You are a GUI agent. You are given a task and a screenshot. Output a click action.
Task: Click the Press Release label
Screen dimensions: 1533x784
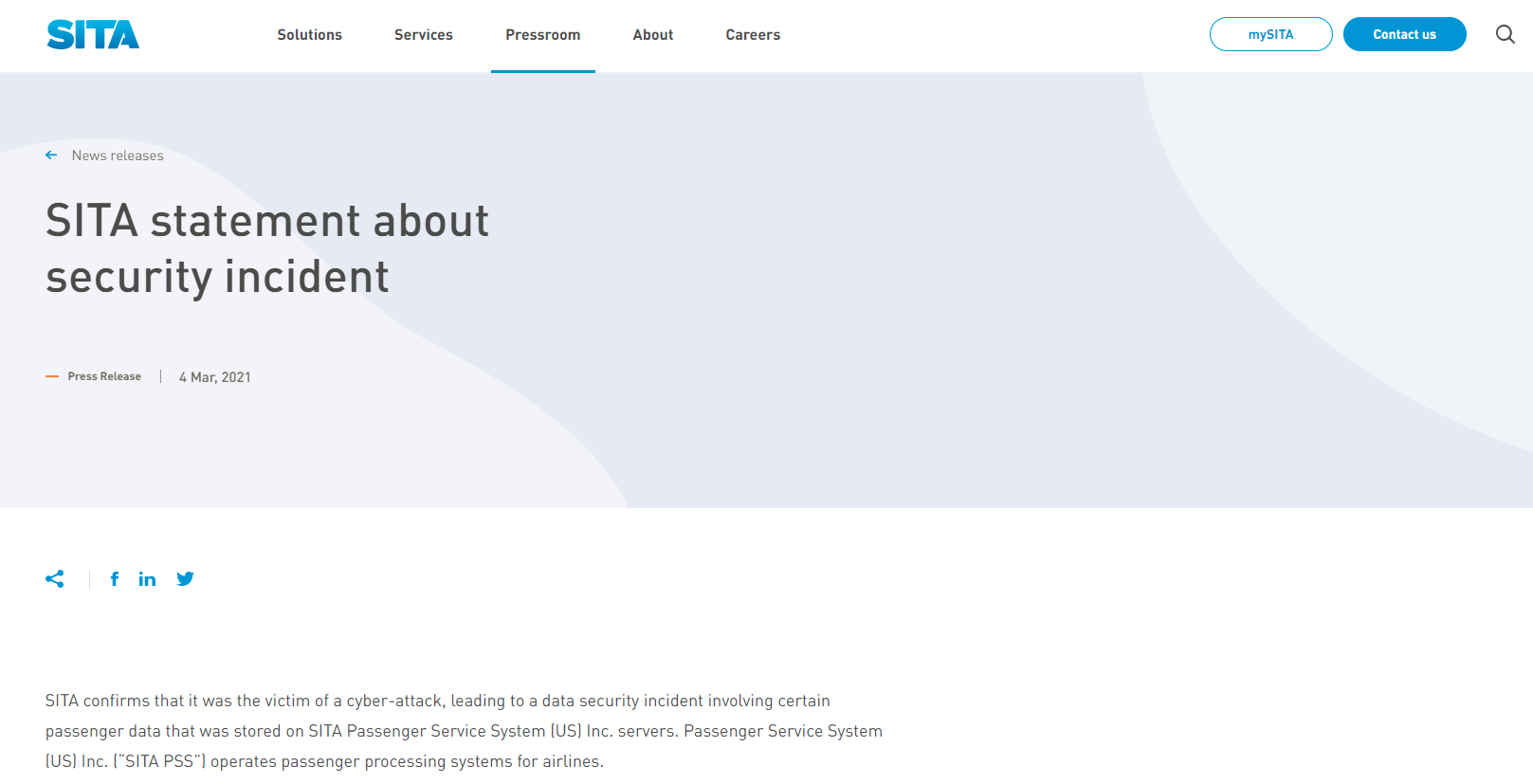point(104,376)
